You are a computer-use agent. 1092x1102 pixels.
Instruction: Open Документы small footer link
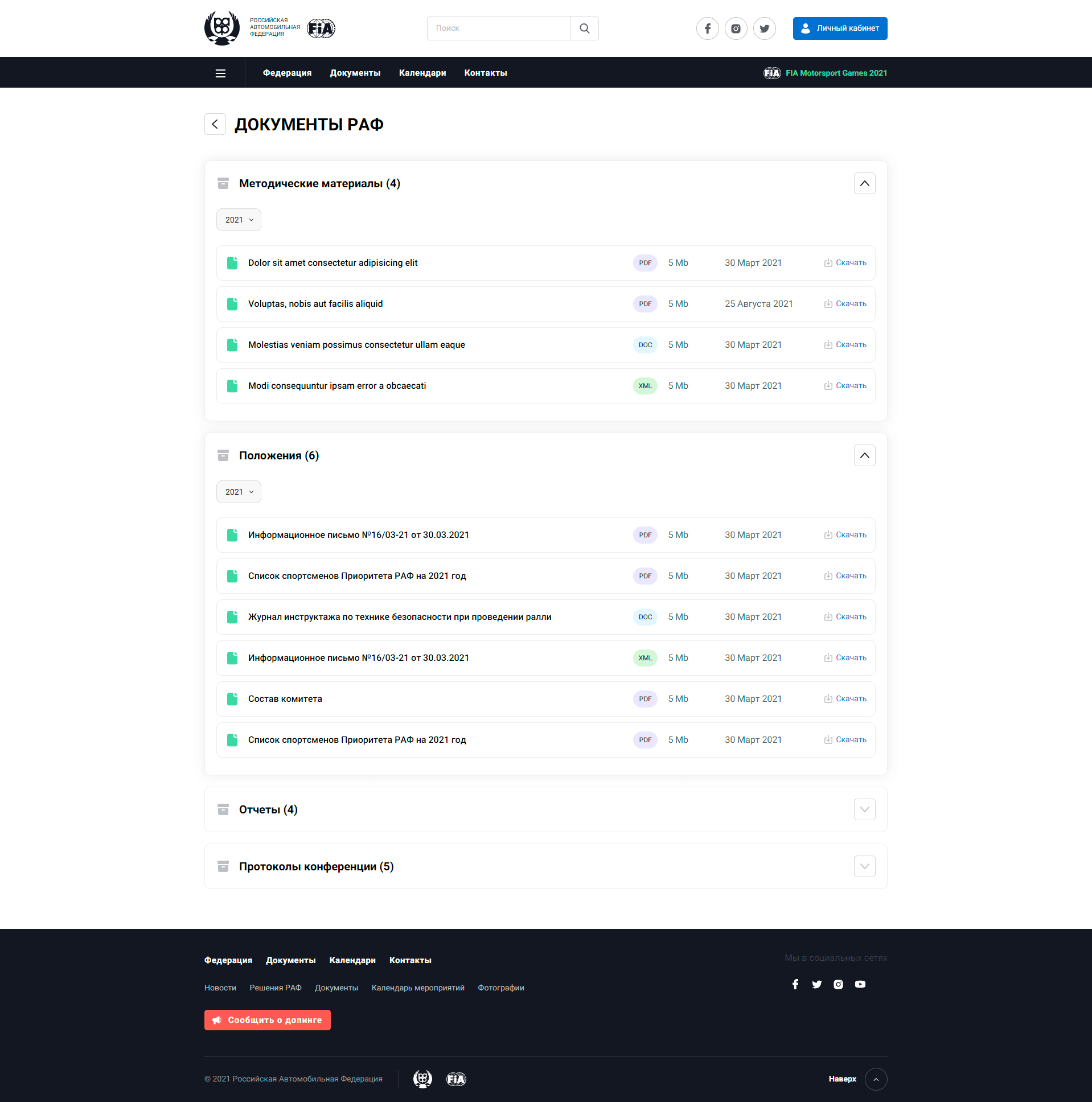click(336, 988)
